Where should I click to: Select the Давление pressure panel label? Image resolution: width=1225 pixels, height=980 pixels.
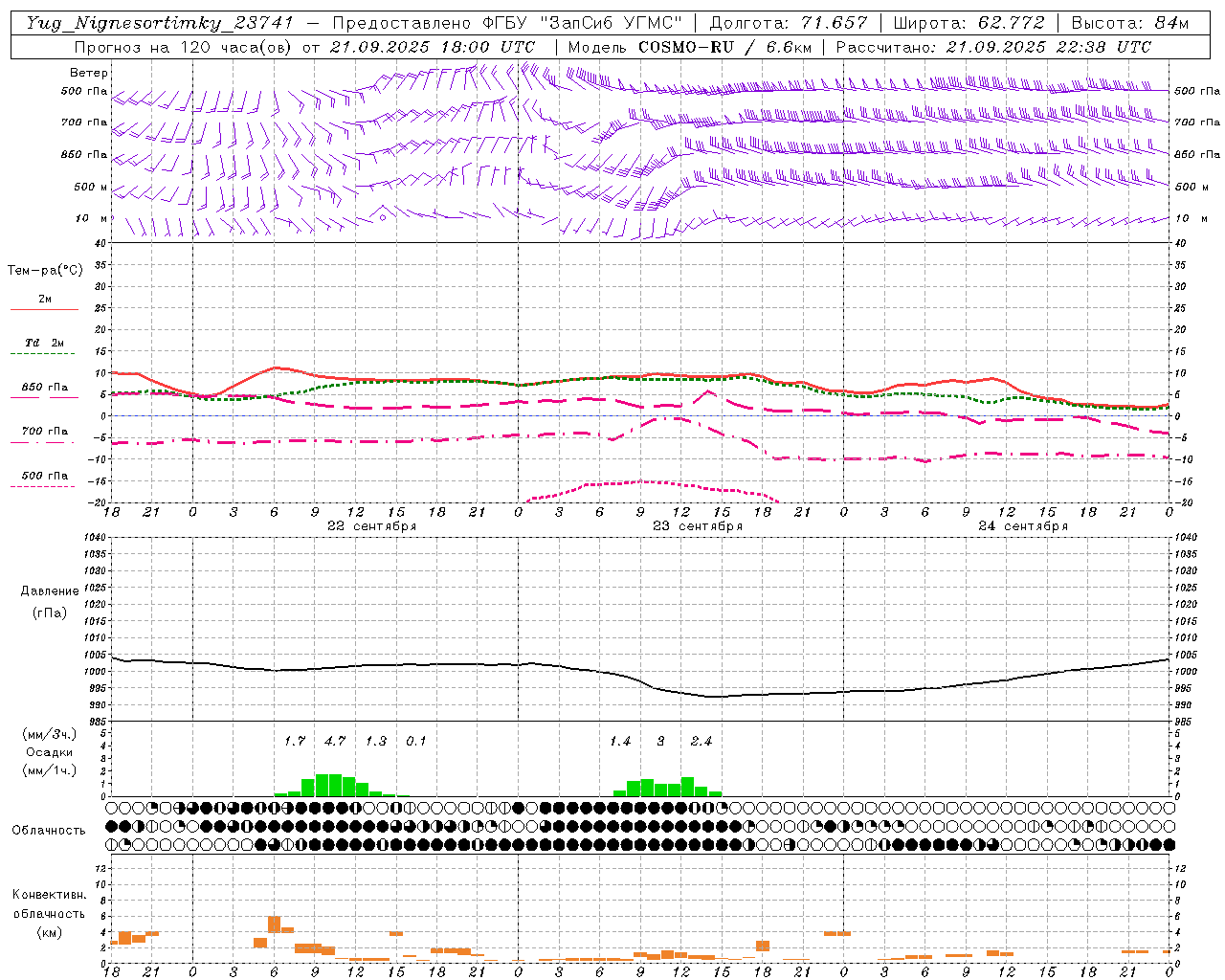[50, 591]
